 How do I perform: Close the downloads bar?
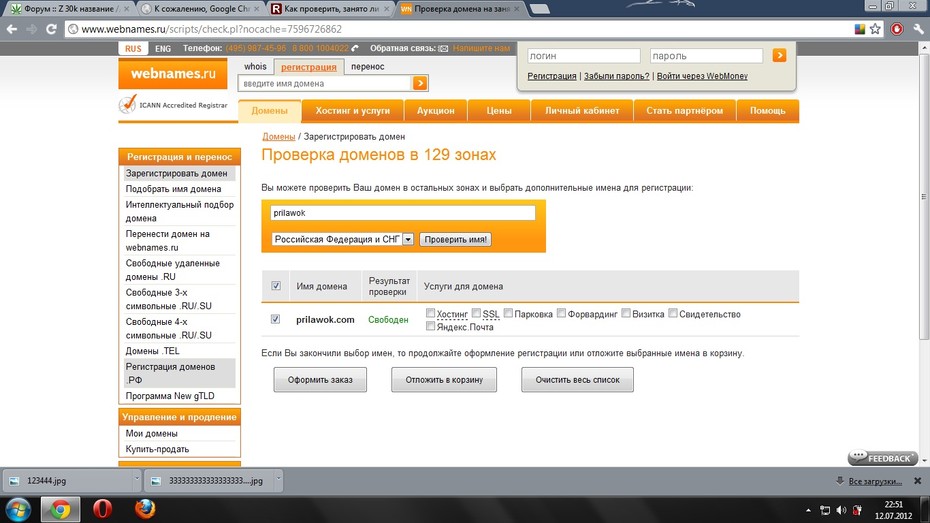coord(918,481)
